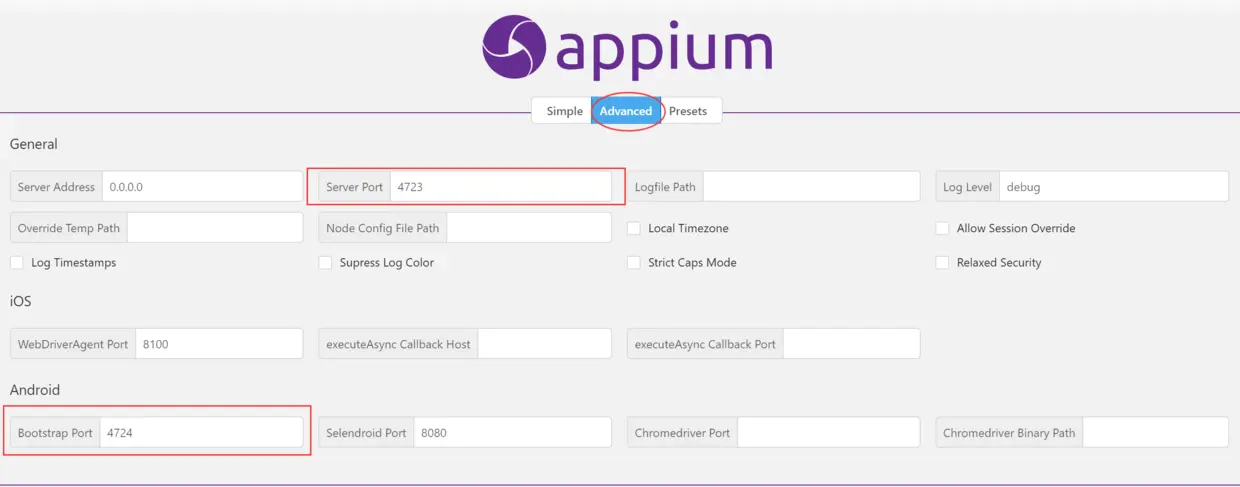Click the General section heading
The height and width of the screenshot is (487, 1240).
tap(34, 144)
